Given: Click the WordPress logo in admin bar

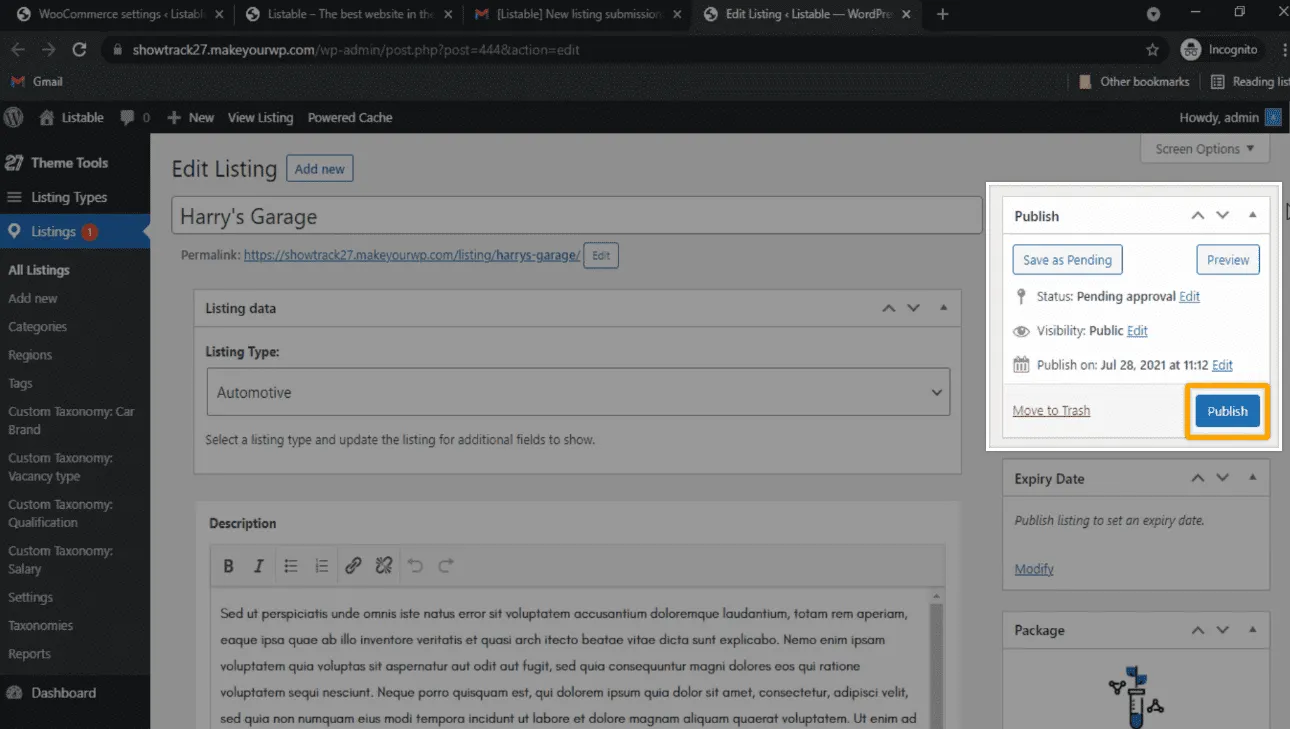Looking at the screenshot, I should [14, 117].
